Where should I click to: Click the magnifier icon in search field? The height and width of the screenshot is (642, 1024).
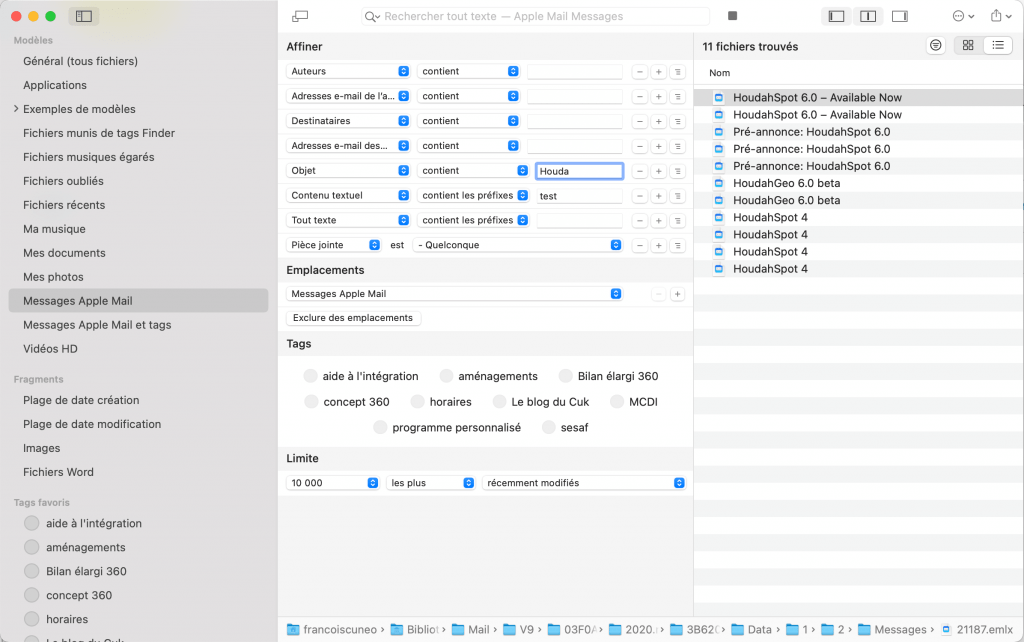(x=372, y=16)
